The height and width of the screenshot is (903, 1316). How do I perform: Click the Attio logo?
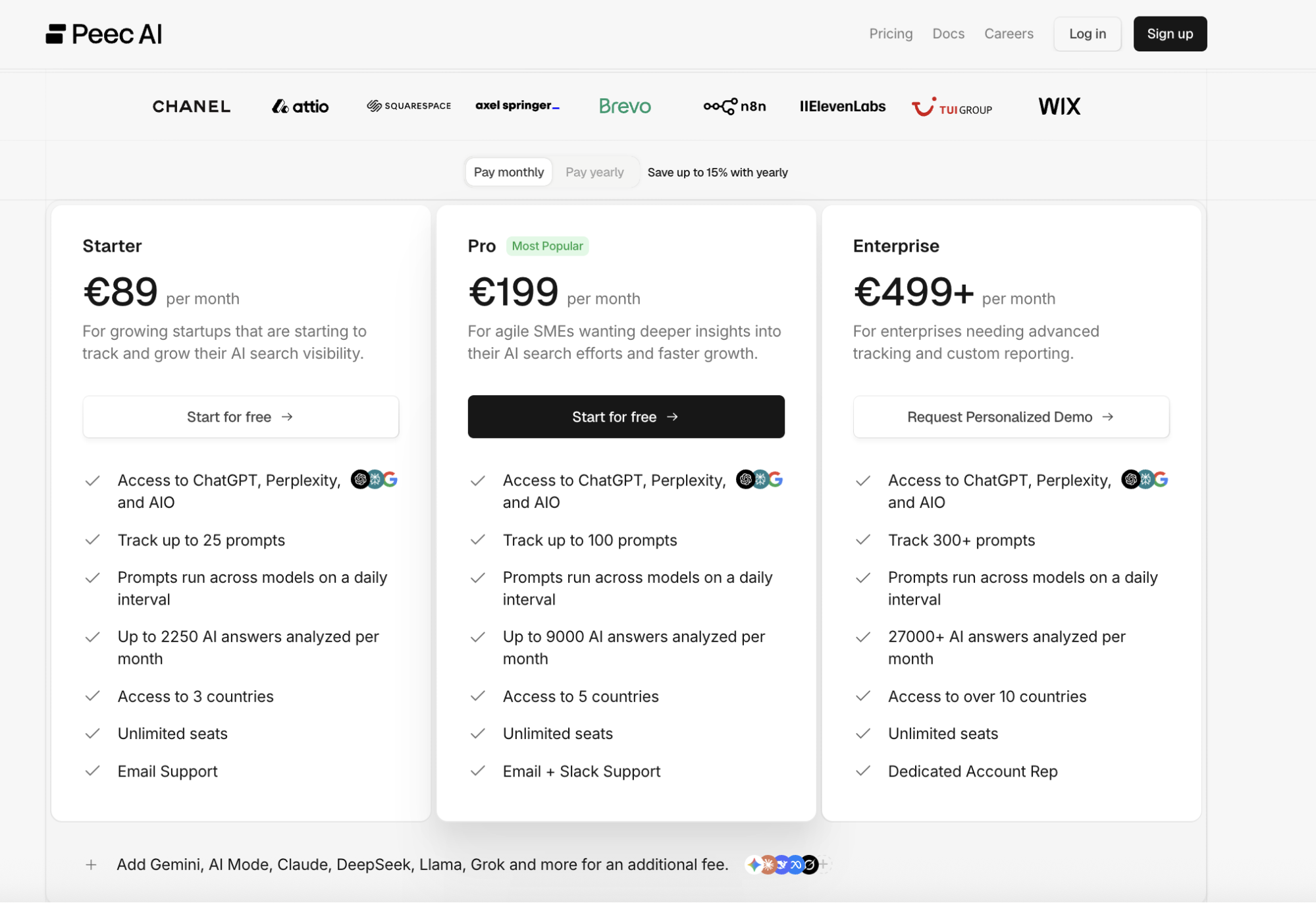pyautogui.click(x=300, y=107)
